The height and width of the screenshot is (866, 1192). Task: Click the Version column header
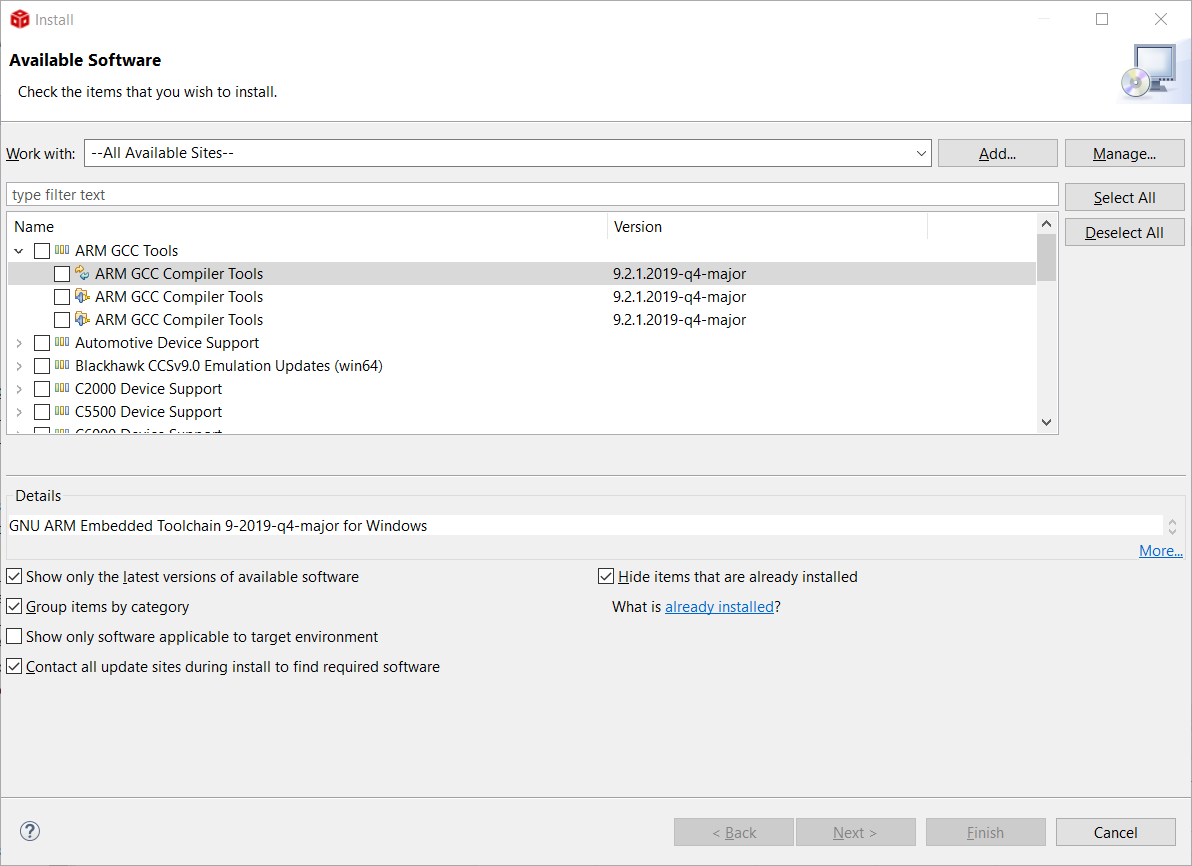tap(767, 226)
